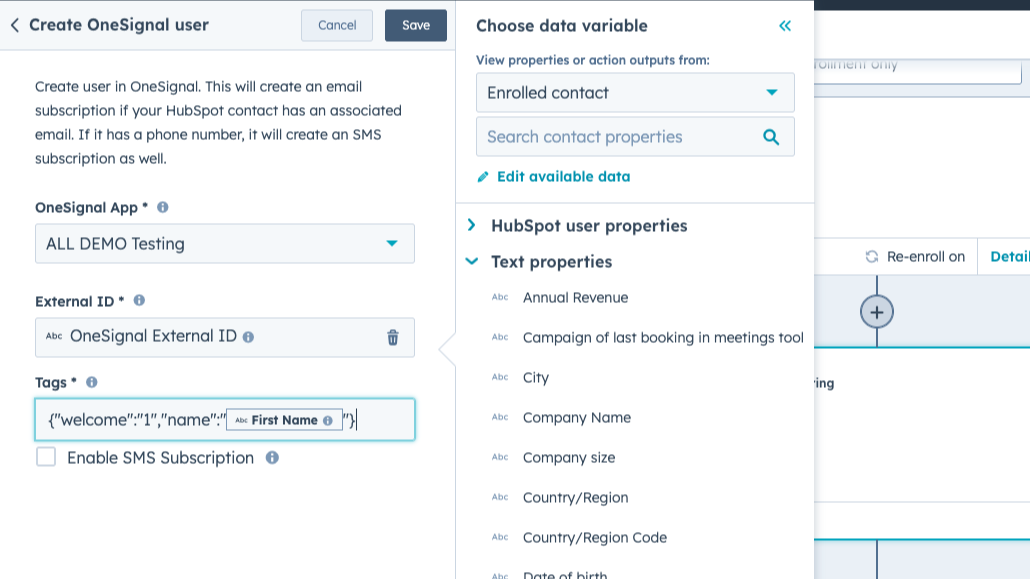
Task: Click the Edit available data link
Action: coord(563,177)
